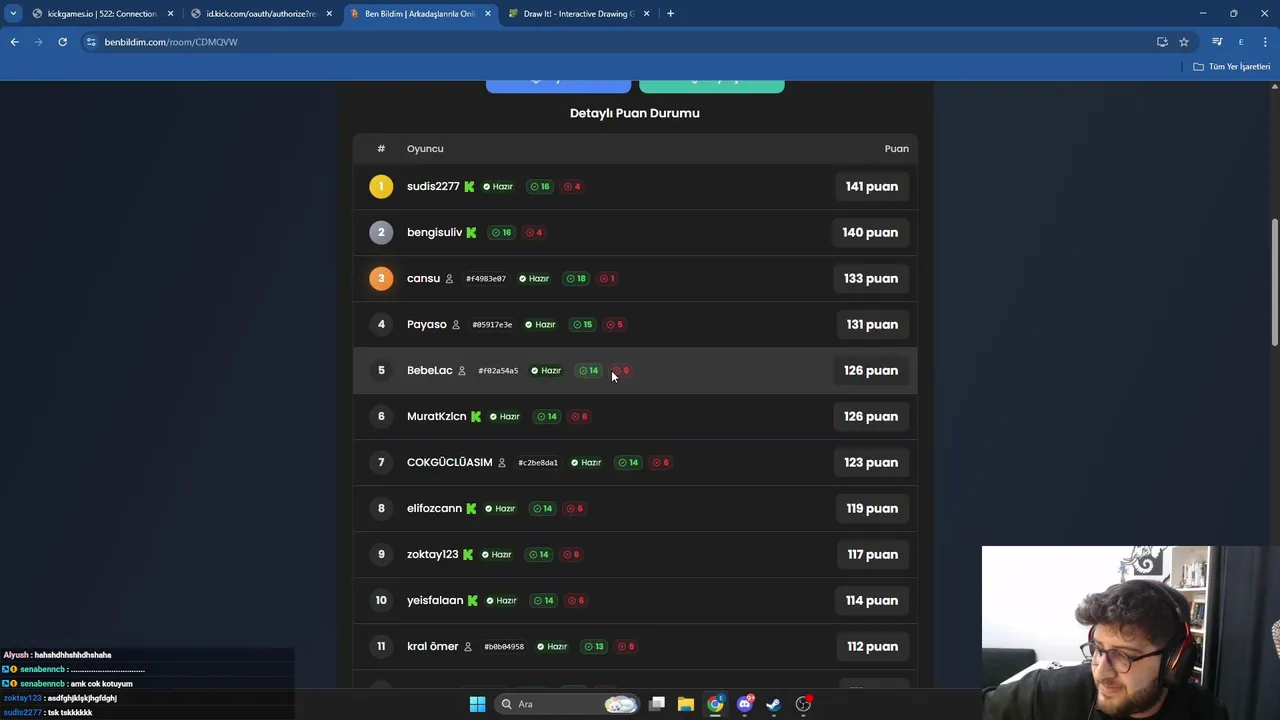The width and height of the screenshot is (1280, 720).
Task: Click the guest user icon beside Payaso
Action: (x=456, y=324)
